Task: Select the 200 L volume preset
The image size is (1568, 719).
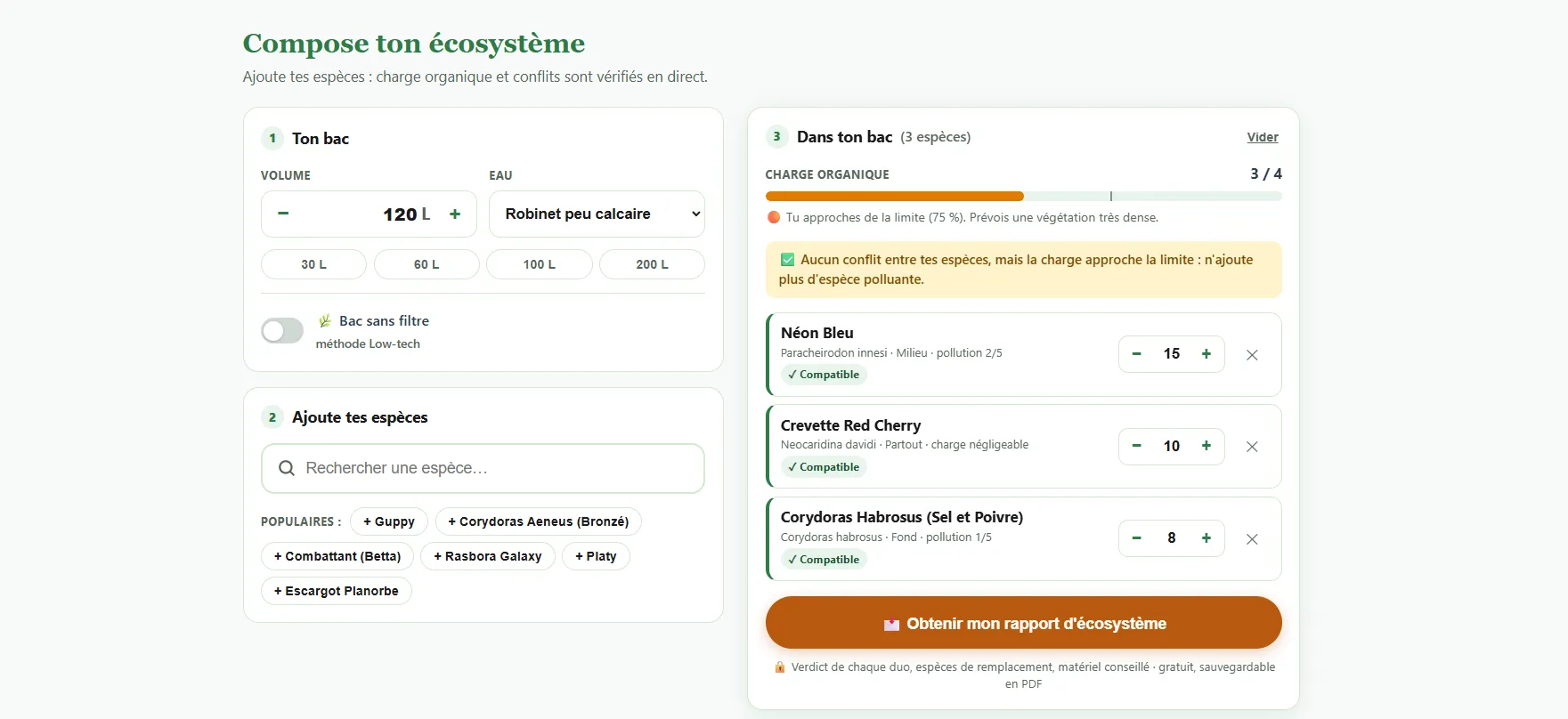Action: tap(652, 264)
